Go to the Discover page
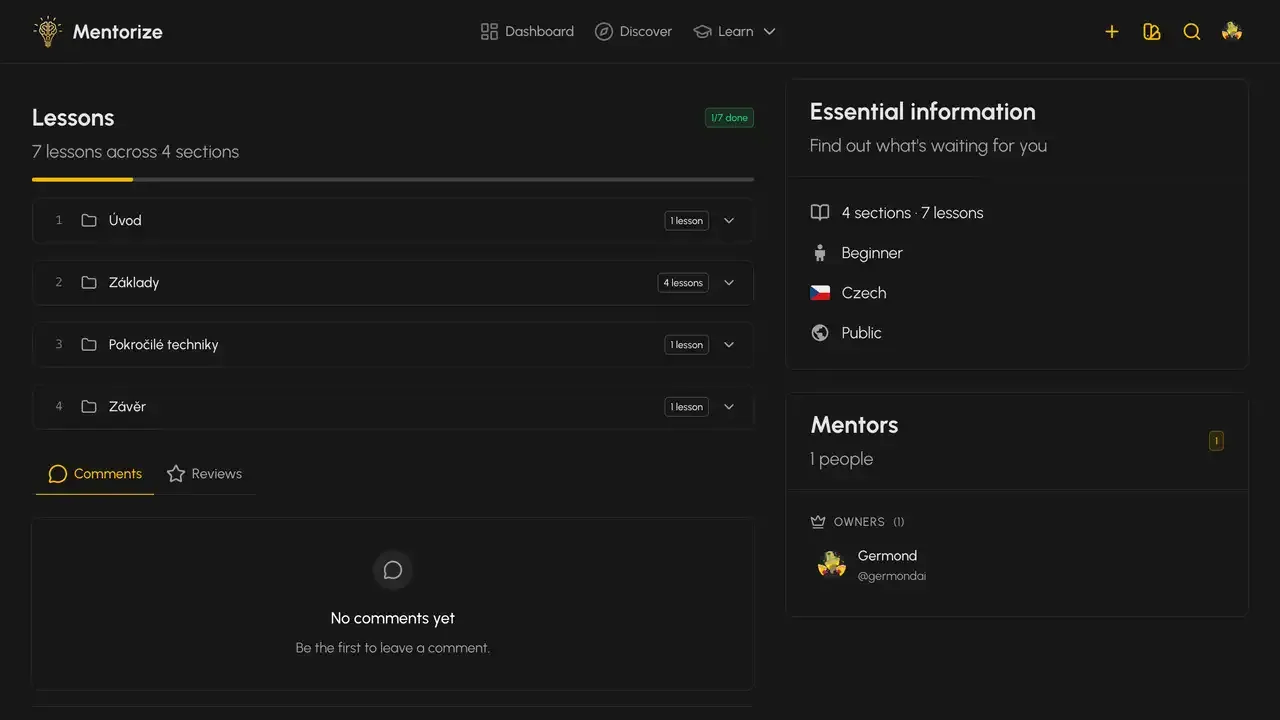The image size is (1280, 720). pos(633,31)
